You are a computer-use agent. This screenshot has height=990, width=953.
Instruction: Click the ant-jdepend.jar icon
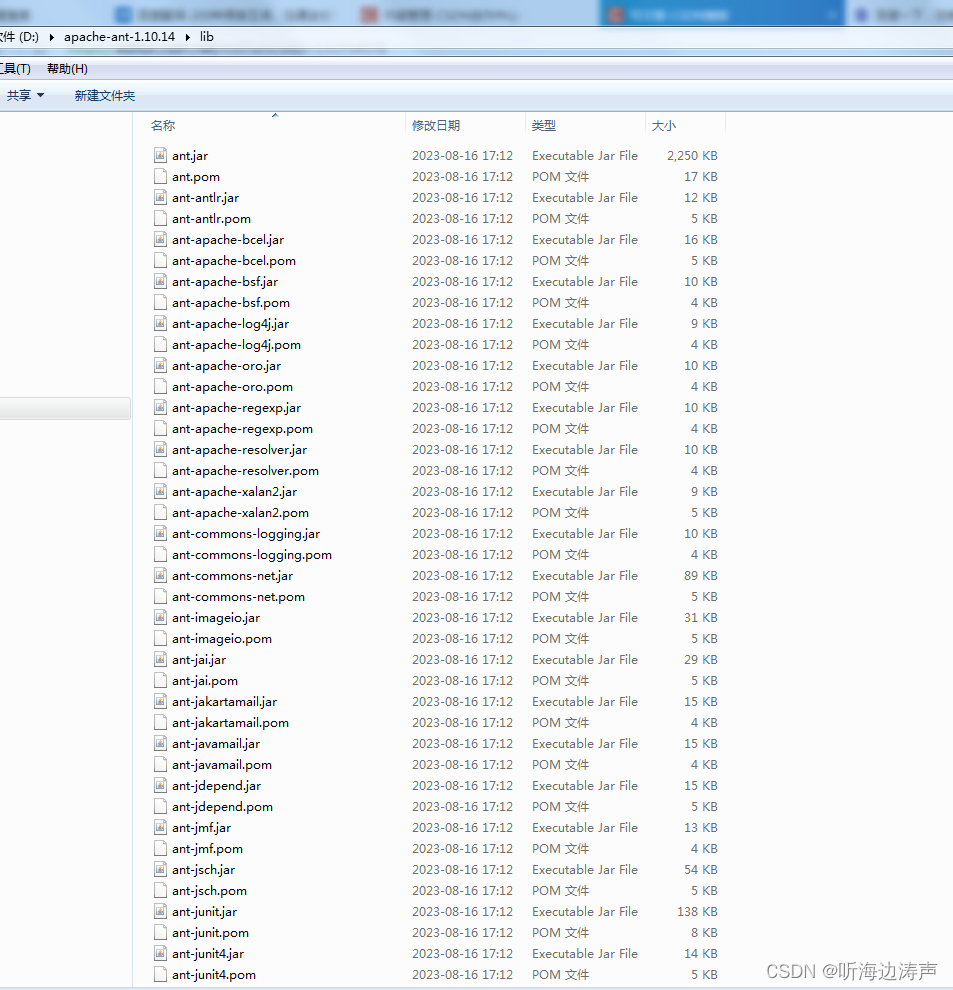[x=160, y=785]
